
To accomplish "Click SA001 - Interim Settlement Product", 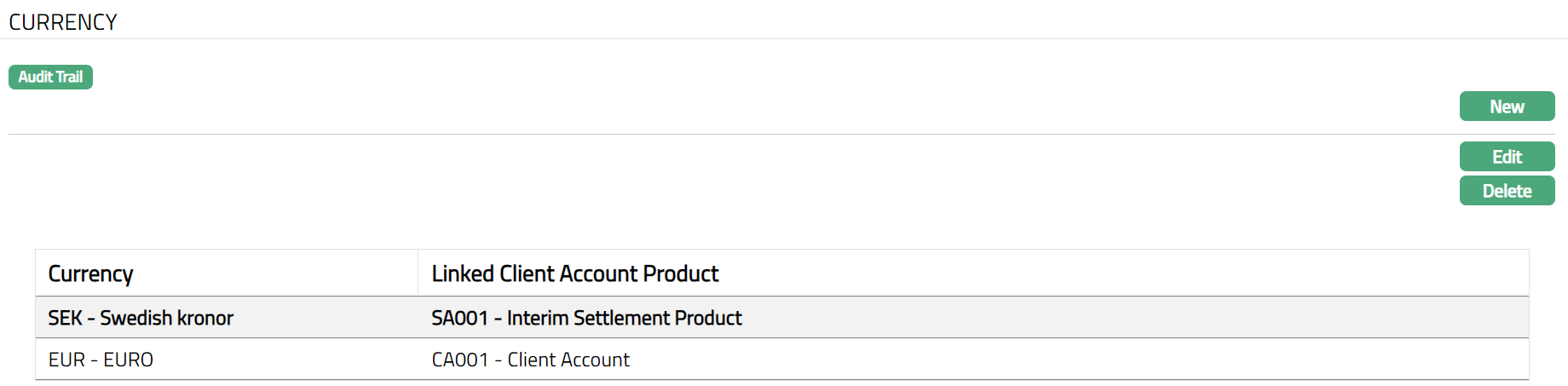I will (586, 318).
